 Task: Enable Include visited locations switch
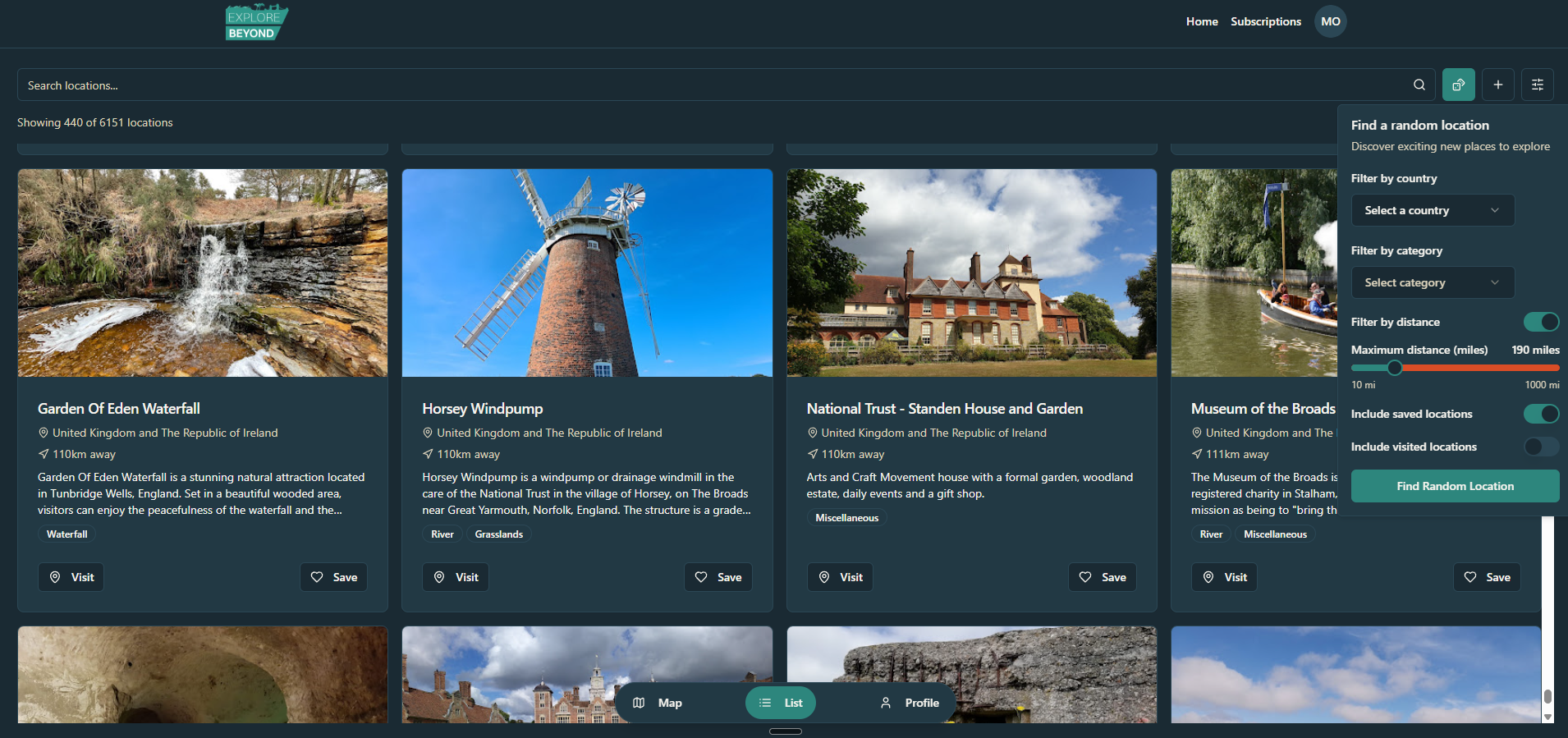(1541, 447)
